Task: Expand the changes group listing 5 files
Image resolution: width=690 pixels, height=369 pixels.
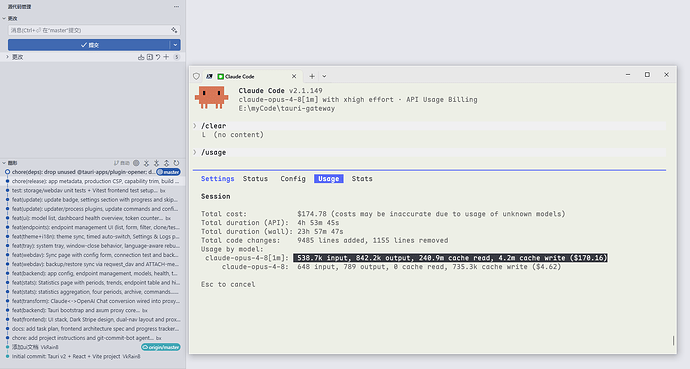Action: [7, 57]
